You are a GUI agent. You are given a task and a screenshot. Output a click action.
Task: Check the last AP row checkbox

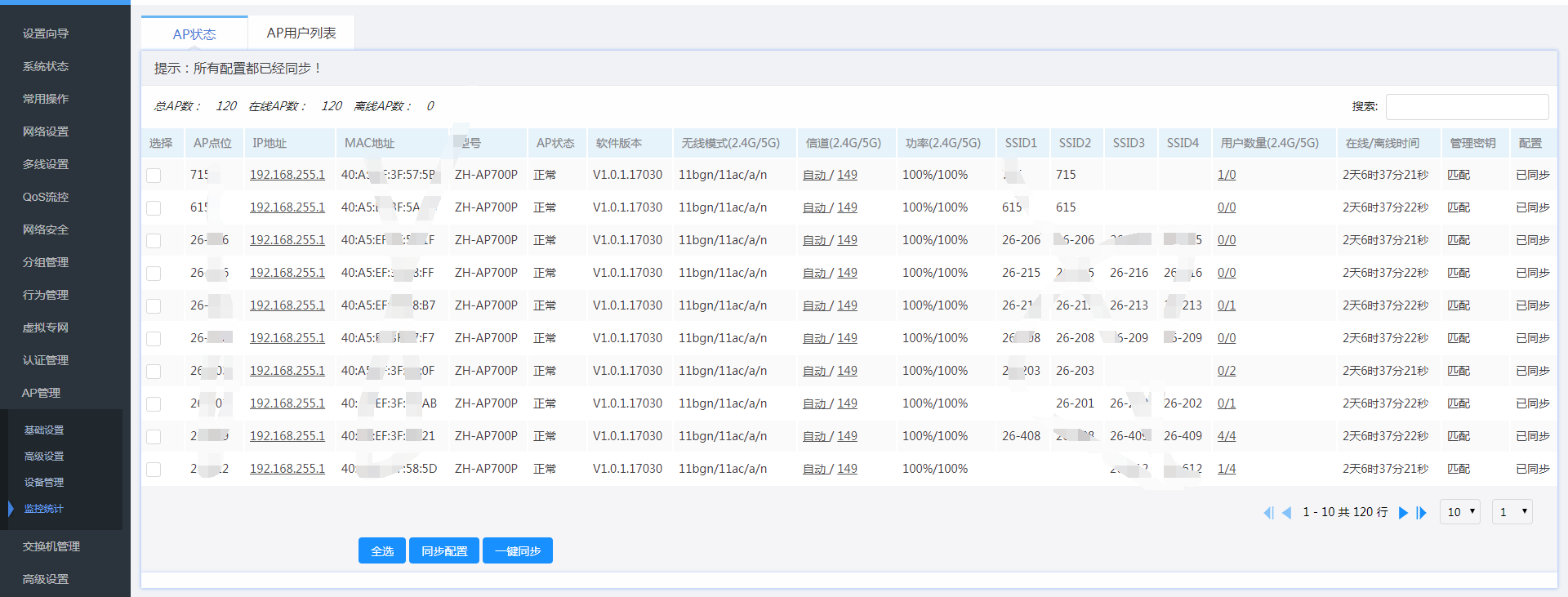pyautogui.click(x=154, y=470)
